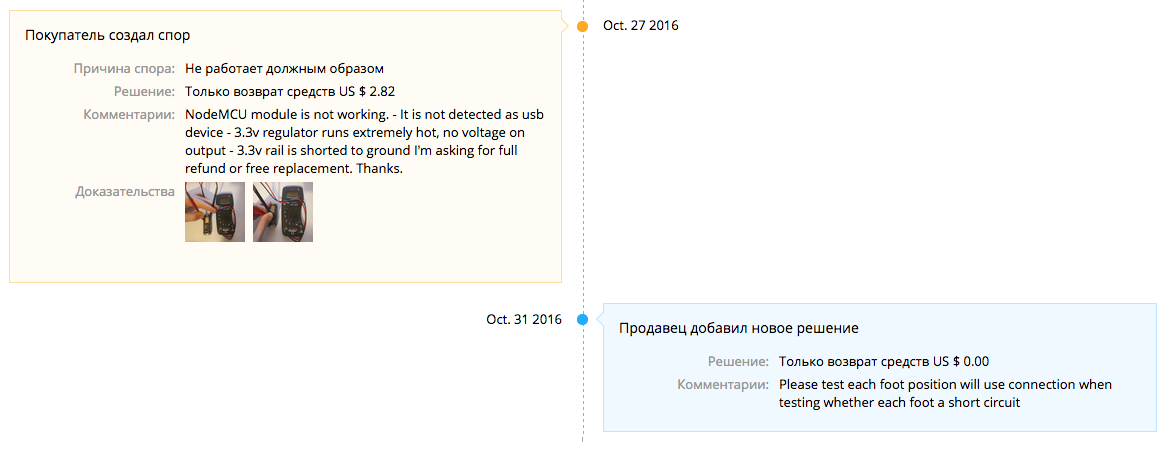Click the seller's 'Комментарии:' label

tap(723, 384)
